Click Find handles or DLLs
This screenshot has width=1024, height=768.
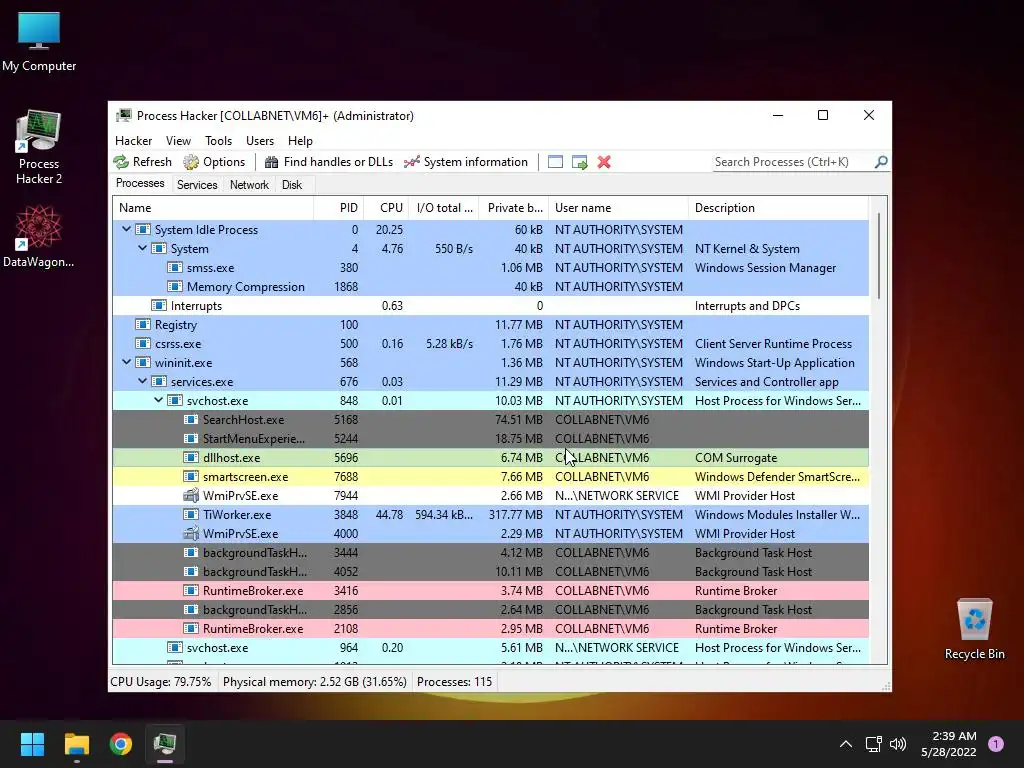click(x=328, y=162)
